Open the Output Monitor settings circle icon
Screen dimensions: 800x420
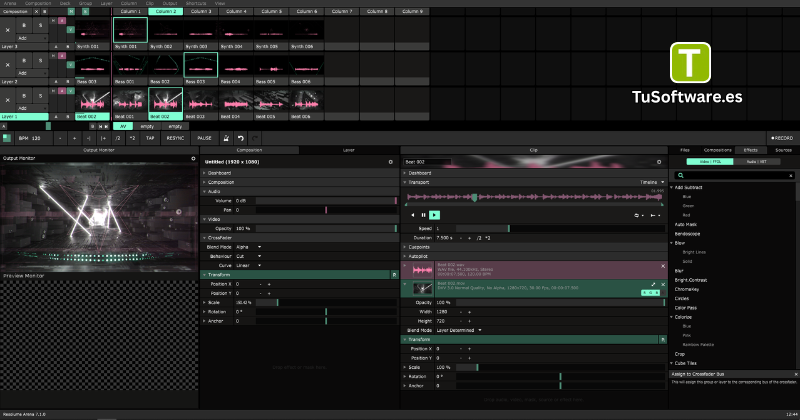point(193,158)
